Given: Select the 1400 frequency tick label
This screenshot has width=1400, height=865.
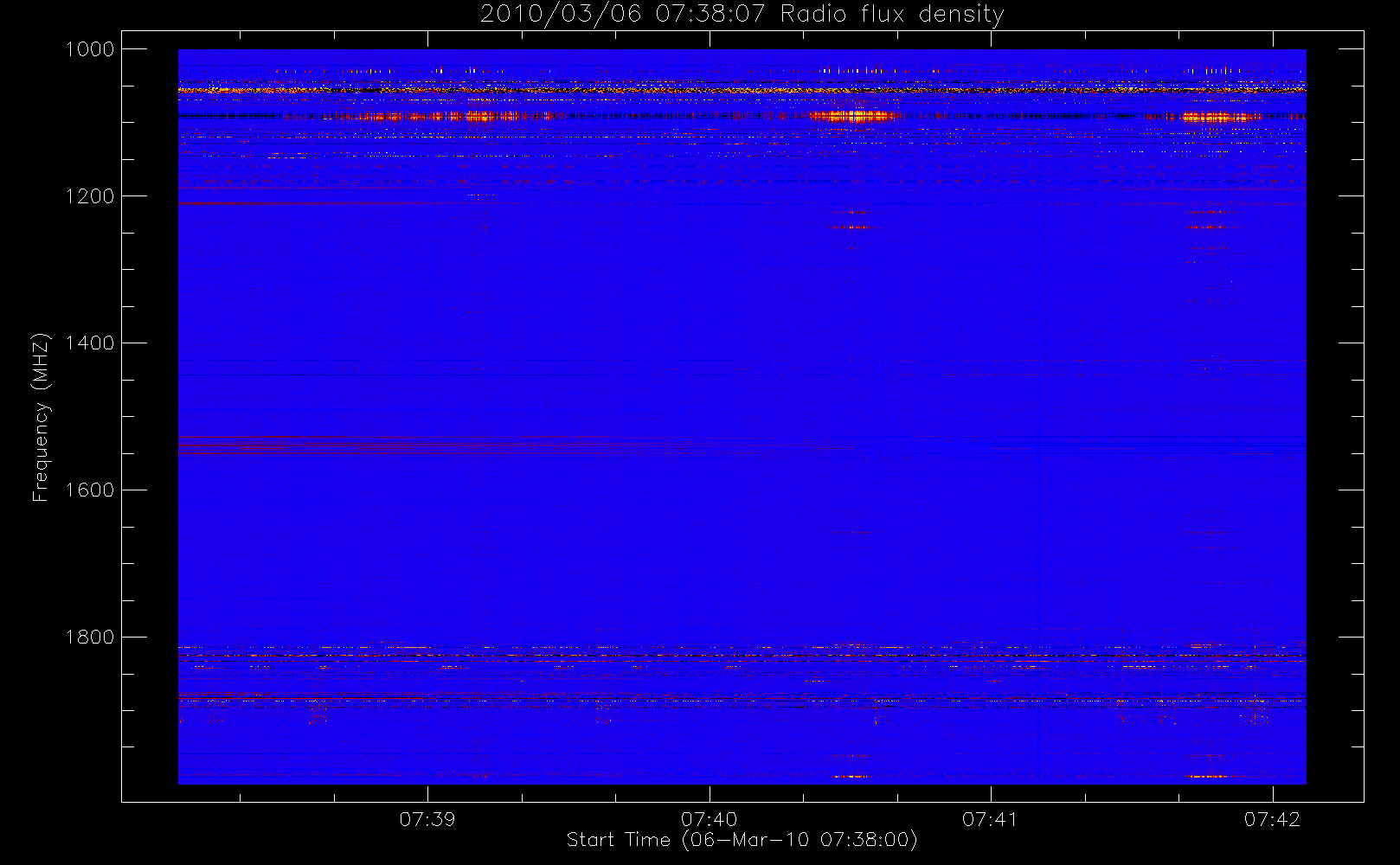Looking at the screenshot, I should coord(90,343).
